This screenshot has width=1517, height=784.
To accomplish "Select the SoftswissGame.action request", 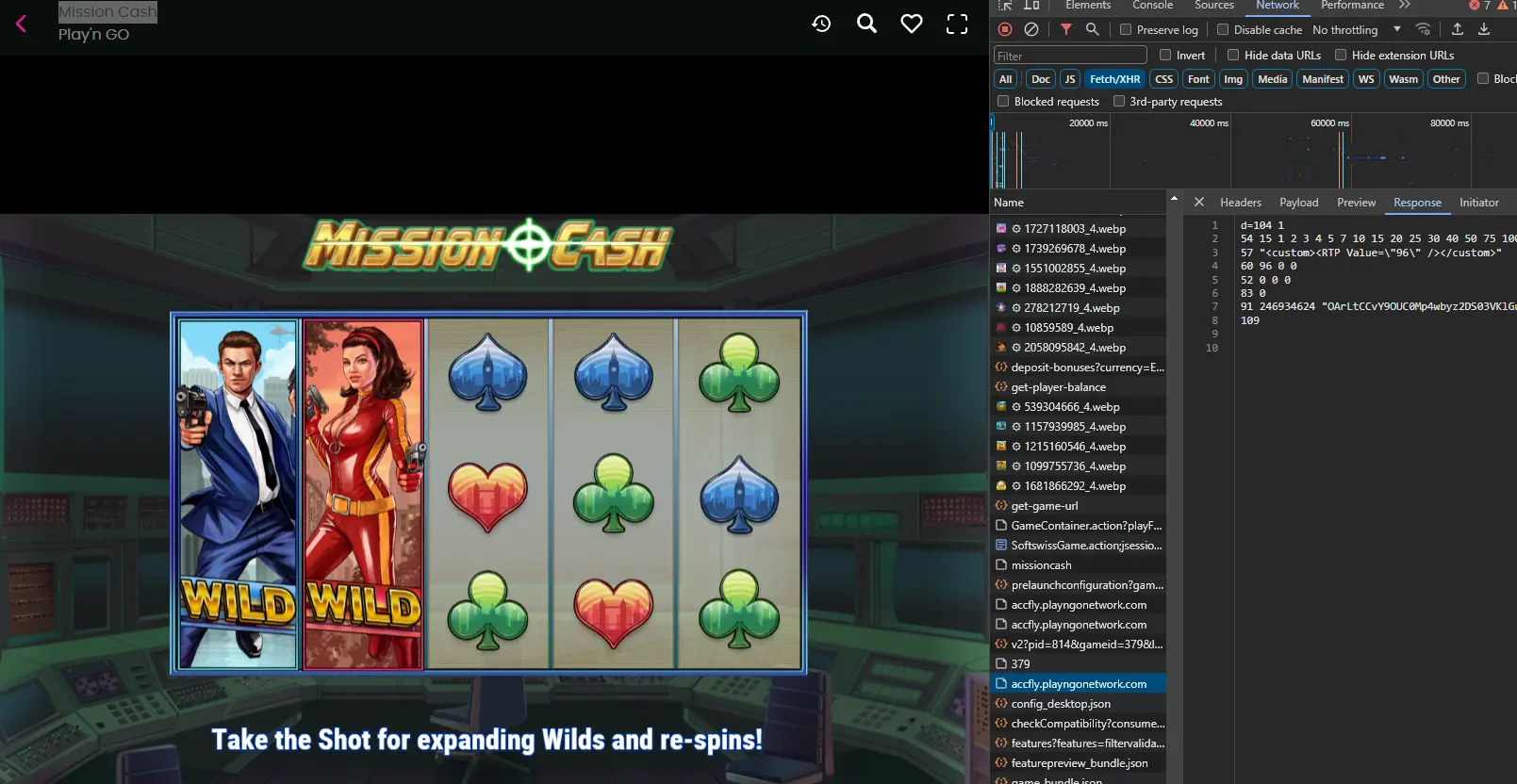I will (1080, 546).
